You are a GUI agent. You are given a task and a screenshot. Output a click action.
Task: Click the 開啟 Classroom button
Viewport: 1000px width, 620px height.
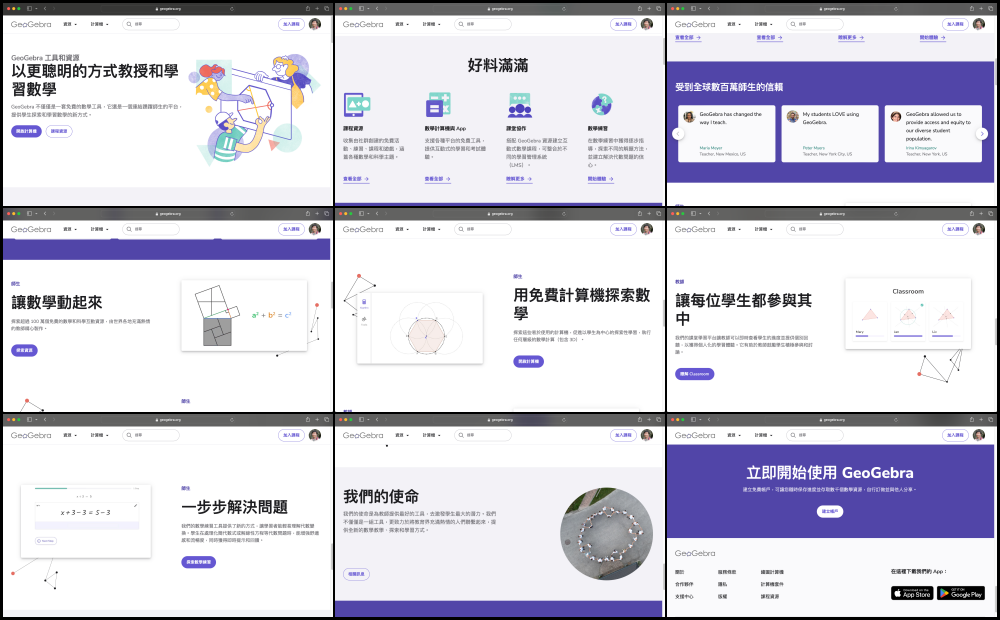tap(694, 374)
